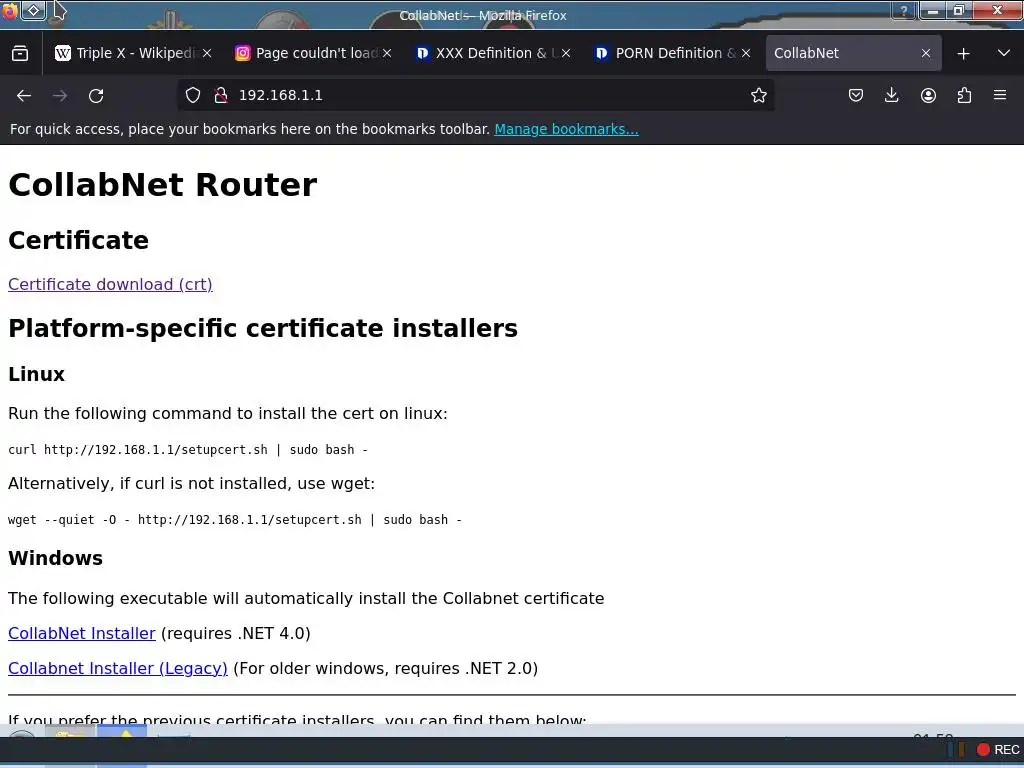Click the Windows section heading
This screenshot has height=768, width=1024.
pos(56,558)
